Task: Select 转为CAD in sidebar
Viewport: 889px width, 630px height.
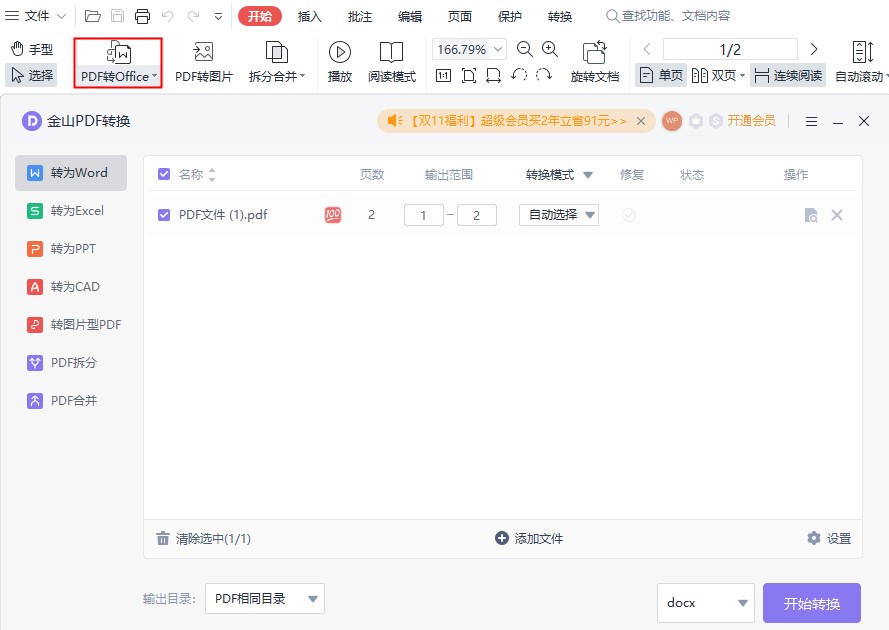Action: pos(71,287)
